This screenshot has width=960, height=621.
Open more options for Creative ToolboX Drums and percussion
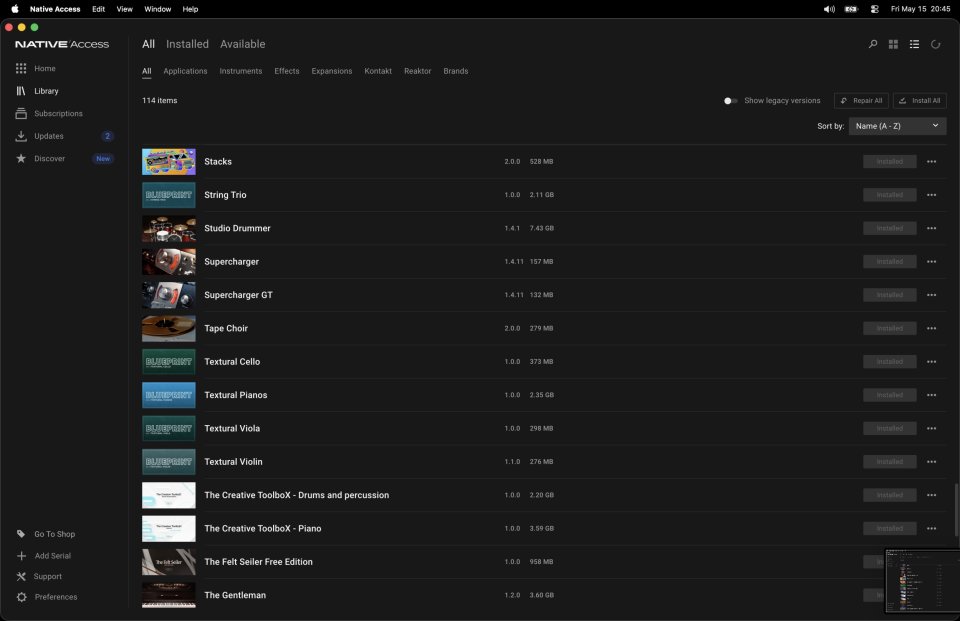[x=931, y=495]
